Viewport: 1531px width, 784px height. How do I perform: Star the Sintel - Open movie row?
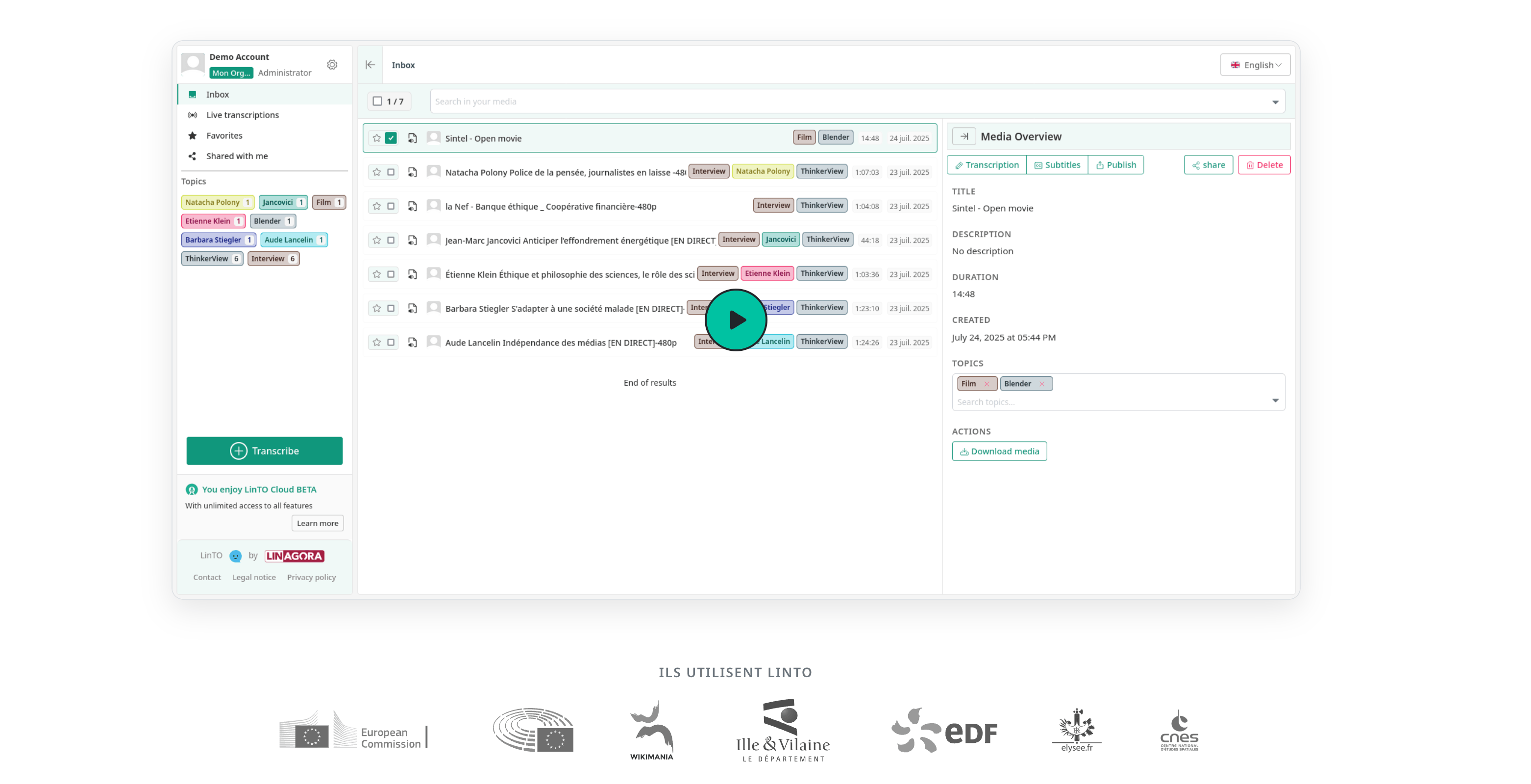pyautogui.click(x=377, y=138)
